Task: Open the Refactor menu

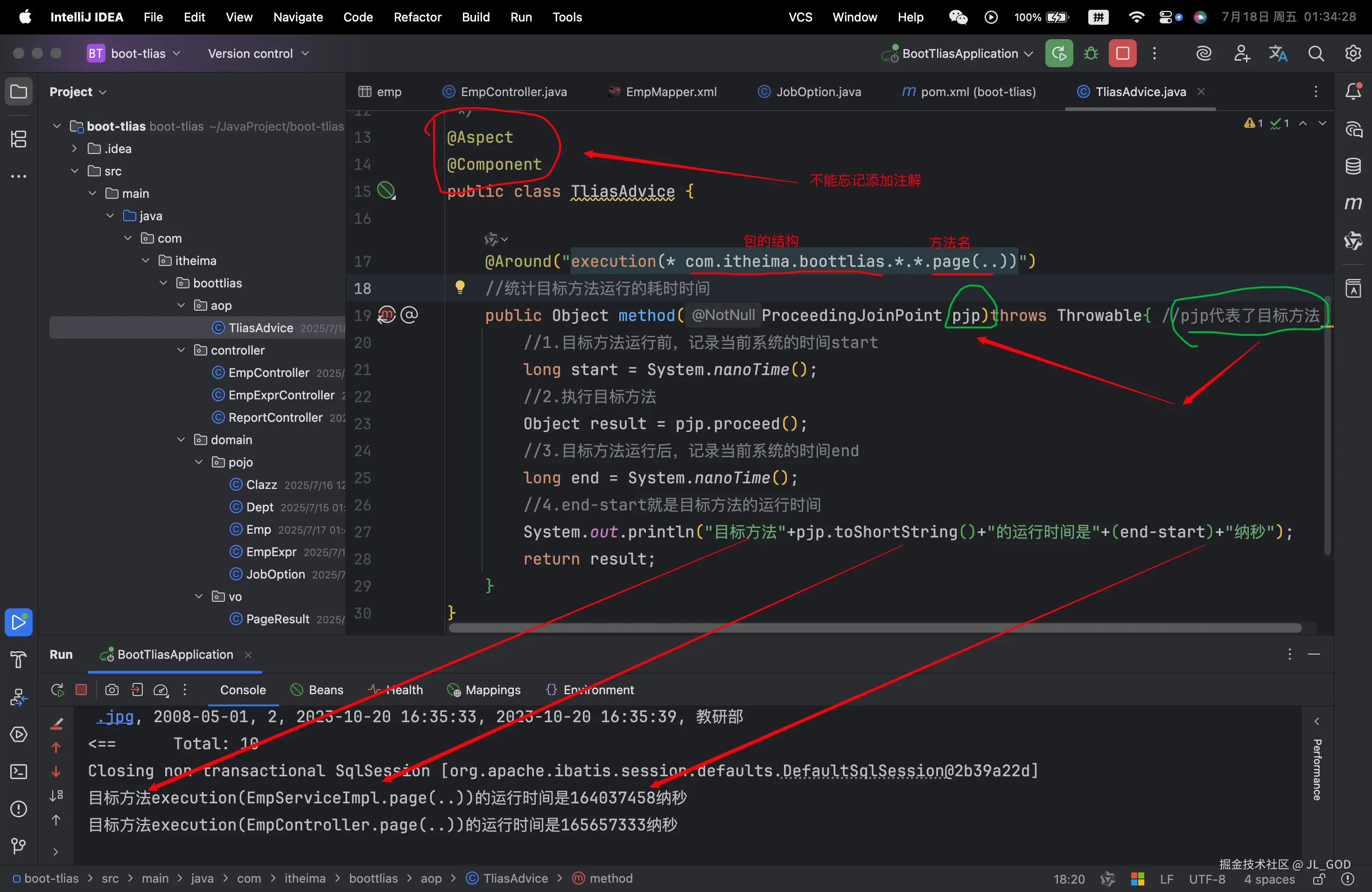Action: (x=417, y=17)
